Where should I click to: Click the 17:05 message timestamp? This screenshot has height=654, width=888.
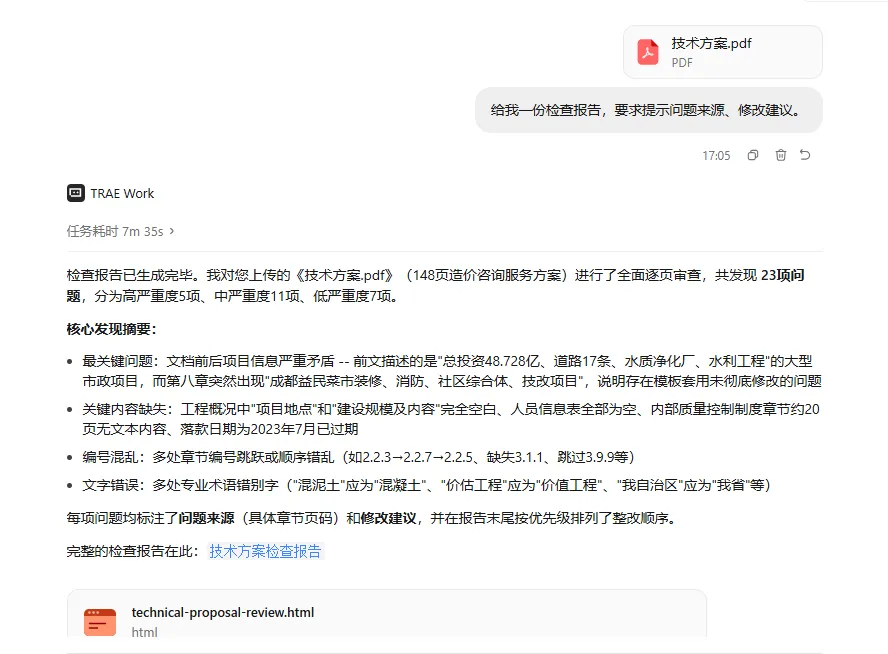point(716,155)
